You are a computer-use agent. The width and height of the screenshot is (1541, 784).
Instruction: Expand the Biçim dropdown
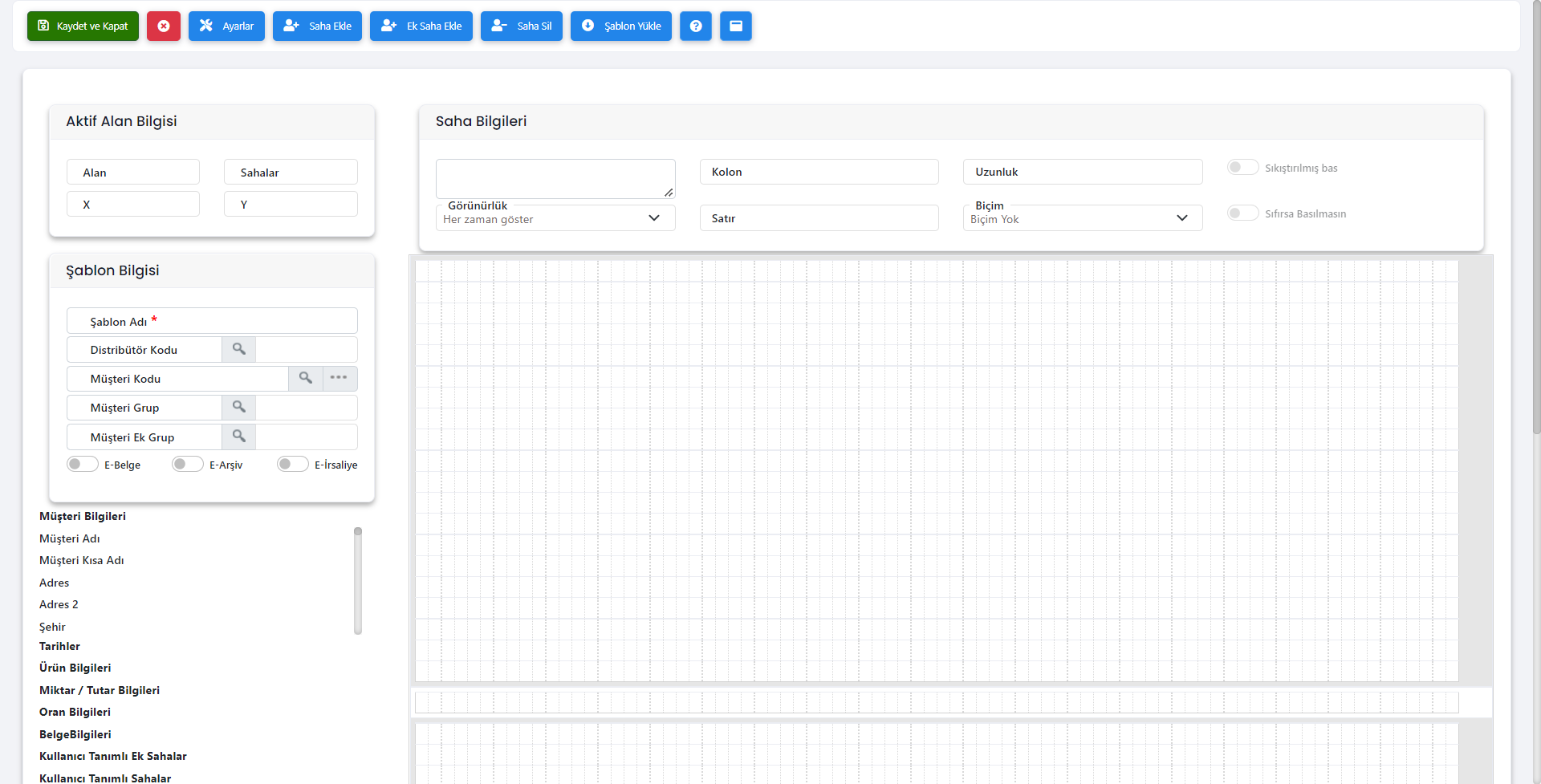click(1082, 218)
